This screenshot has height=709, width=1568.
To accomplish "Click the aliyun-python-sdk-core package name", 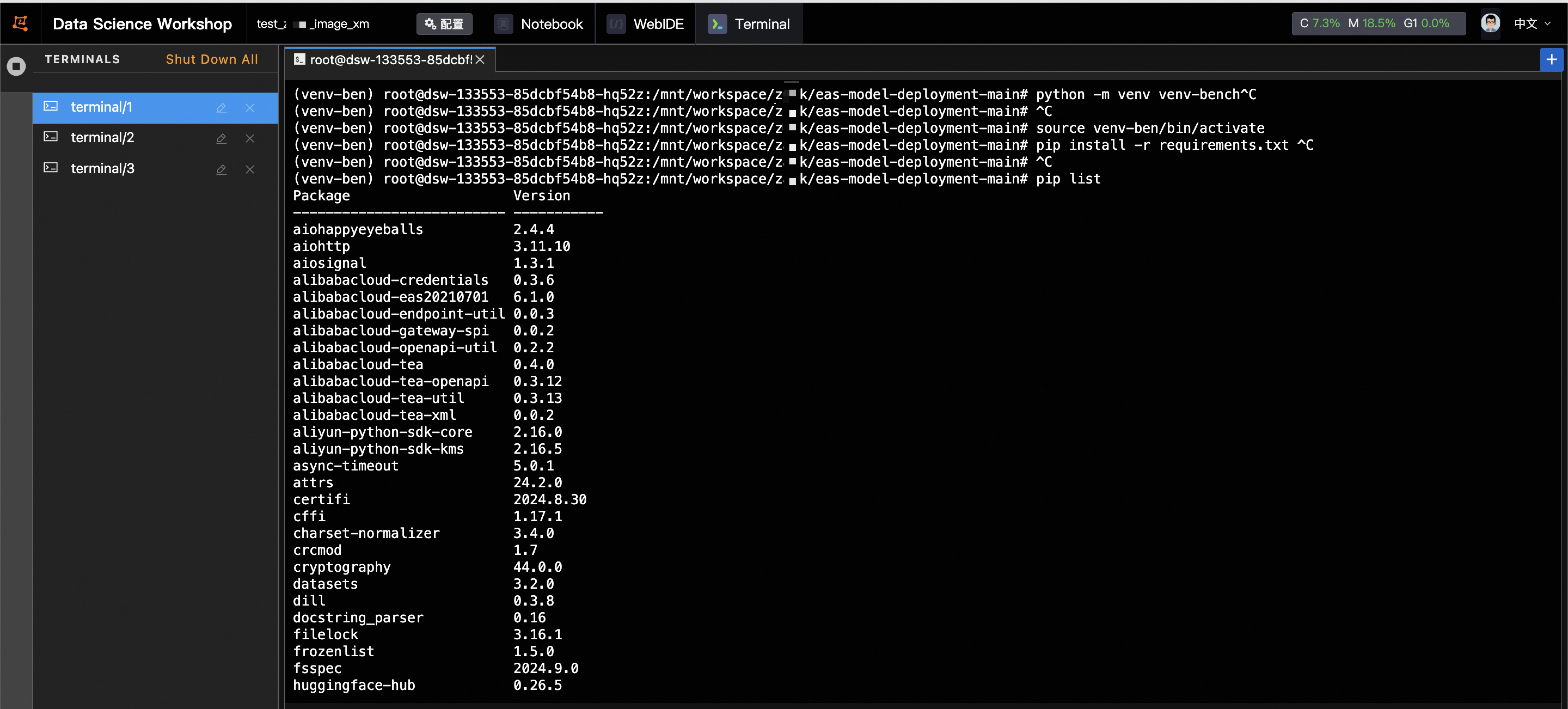I will [x=382, y=432].
